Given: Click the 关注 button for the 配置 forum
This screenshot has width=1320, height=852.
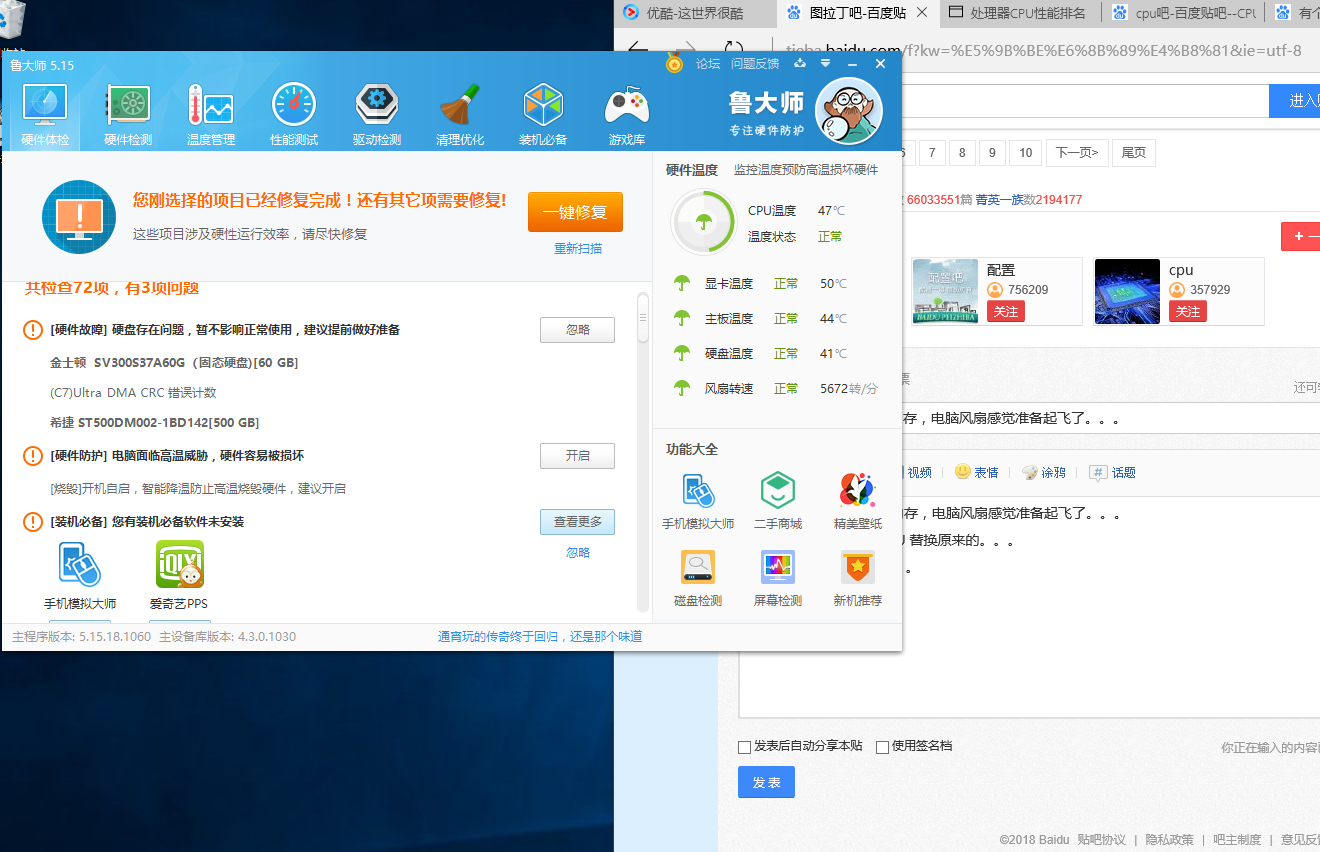Looking at the screenshot, I should click(1006, 312).
